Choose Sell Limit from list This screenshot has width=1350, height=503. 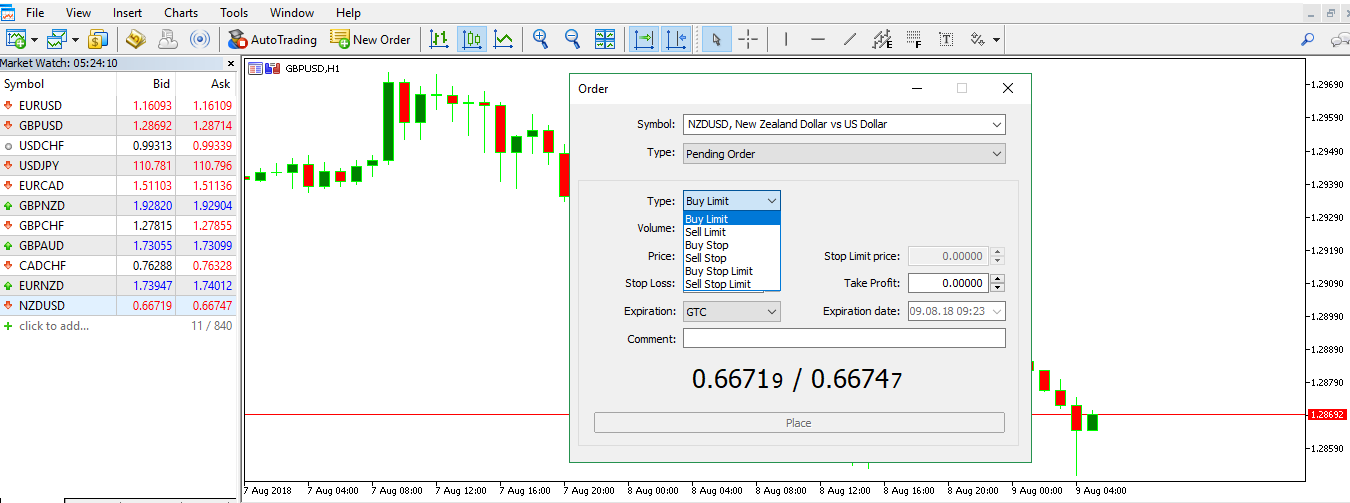pos(732,232)
